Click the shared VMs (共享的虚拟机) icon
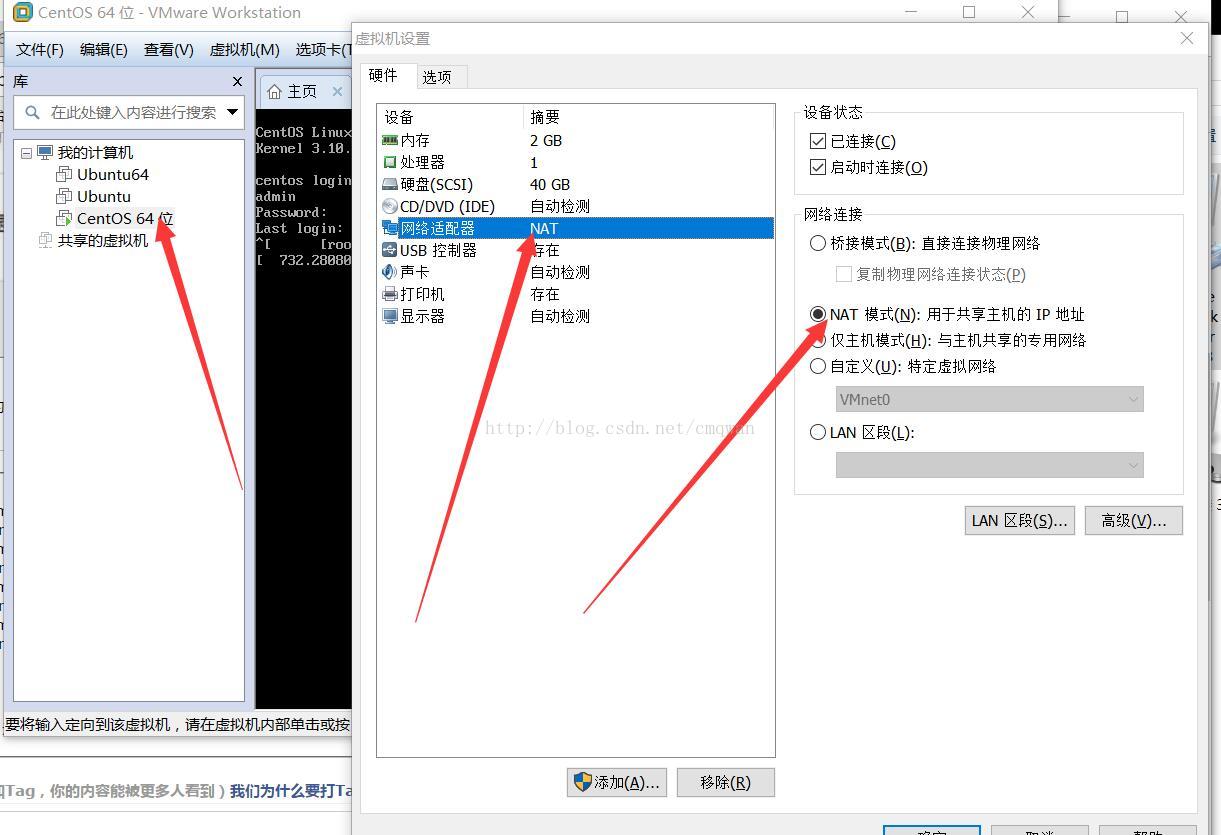Viewport: 1221px width, 835px height. (45, 241)
